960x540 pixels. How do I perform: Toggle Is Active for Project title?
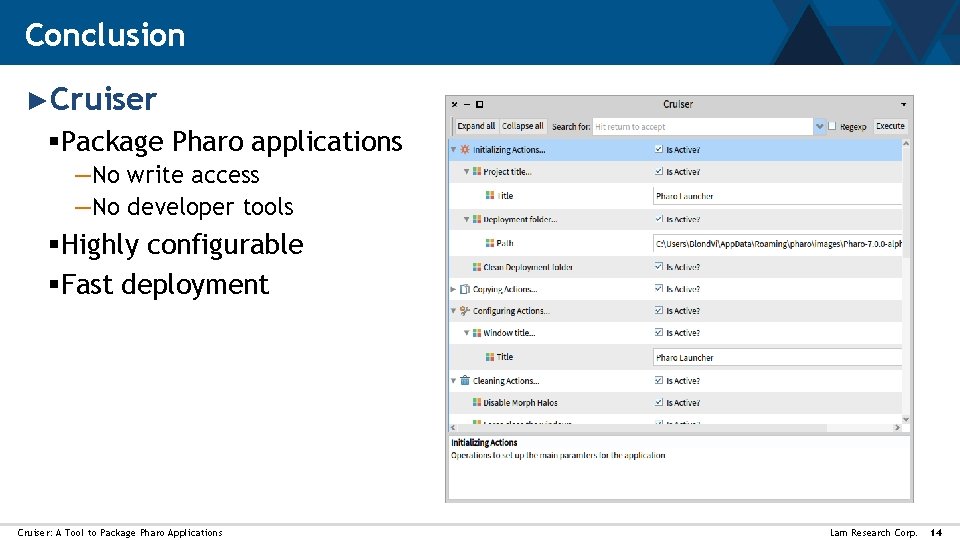pyautogui.click(x=659, y=171)
